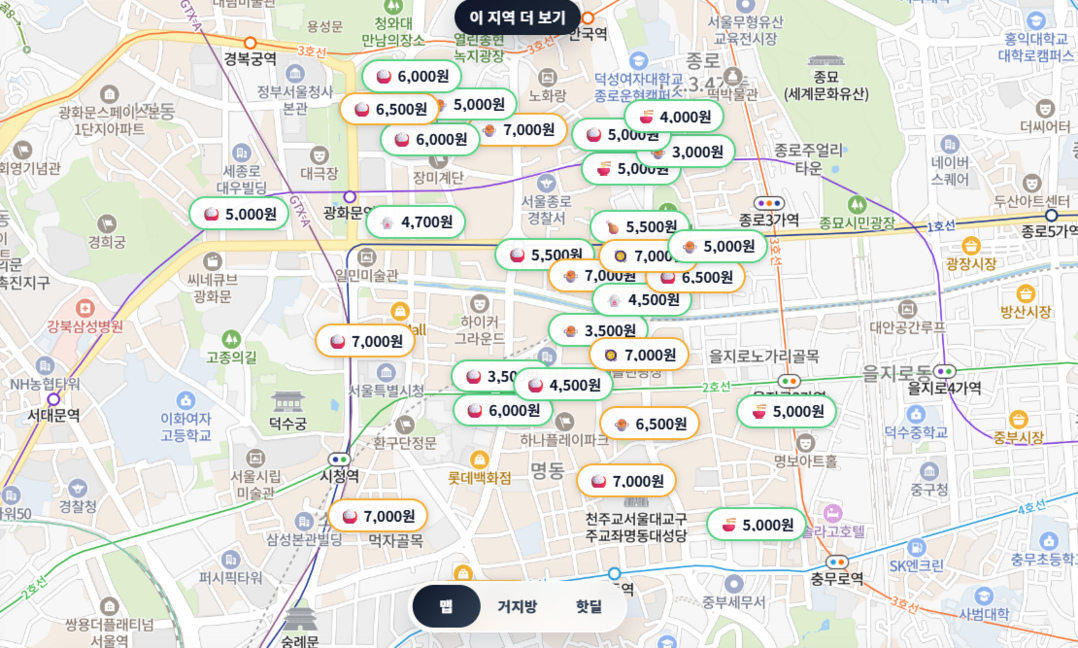Click the 종묘 shrine landmark icon

pos(826,61)
